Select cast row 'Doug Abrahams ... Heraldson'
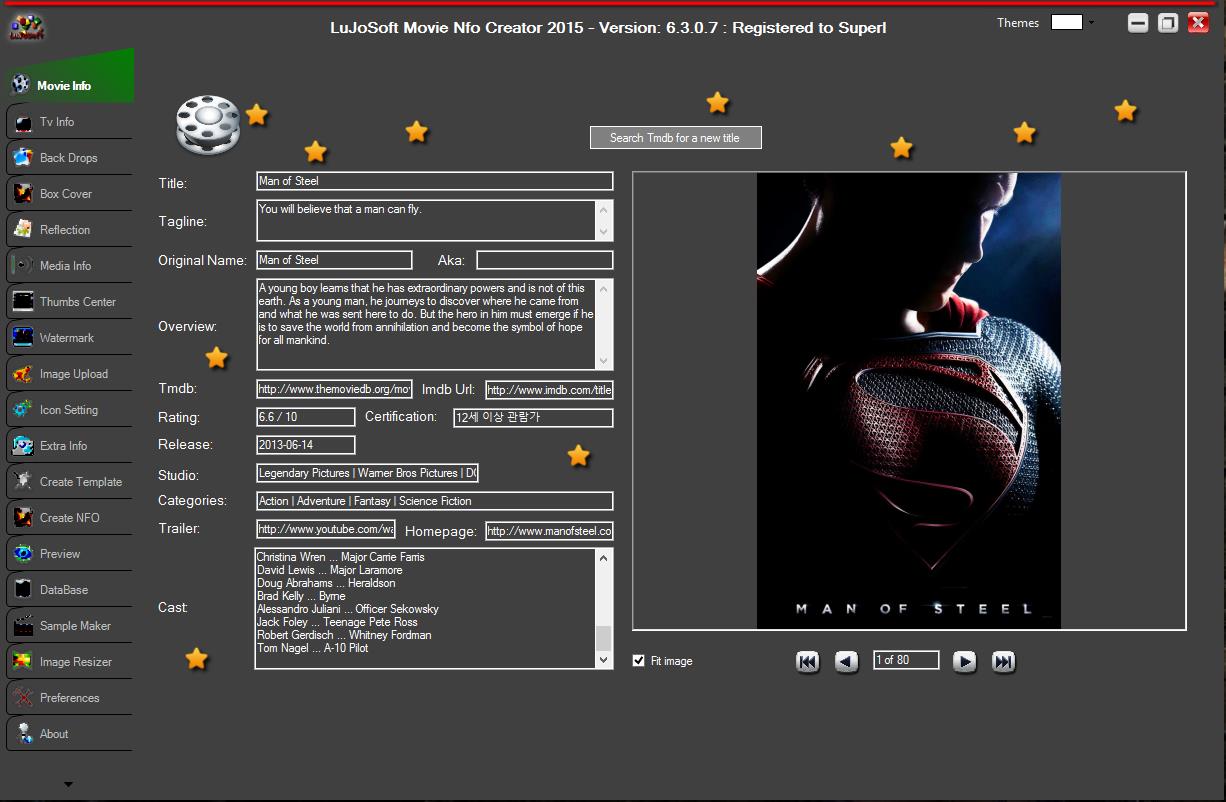Viewport: 1226px width, 802px height. click(x=326, y=583)
